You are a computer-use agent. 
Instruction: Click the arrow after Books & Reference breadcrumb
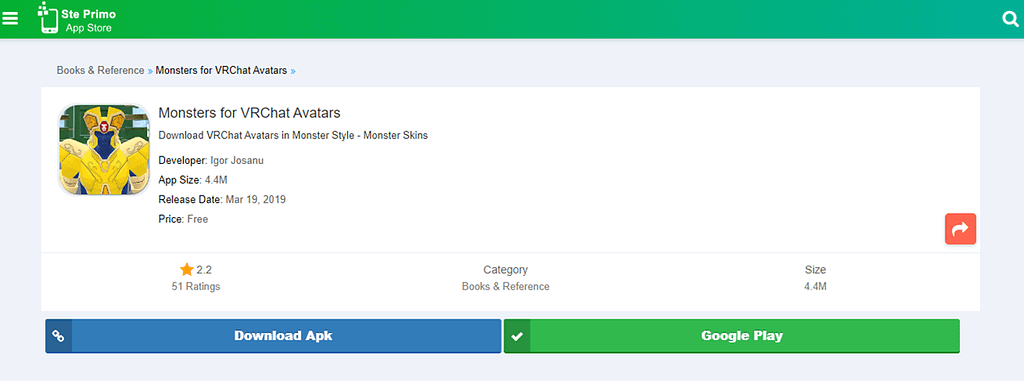click(150, 71)
